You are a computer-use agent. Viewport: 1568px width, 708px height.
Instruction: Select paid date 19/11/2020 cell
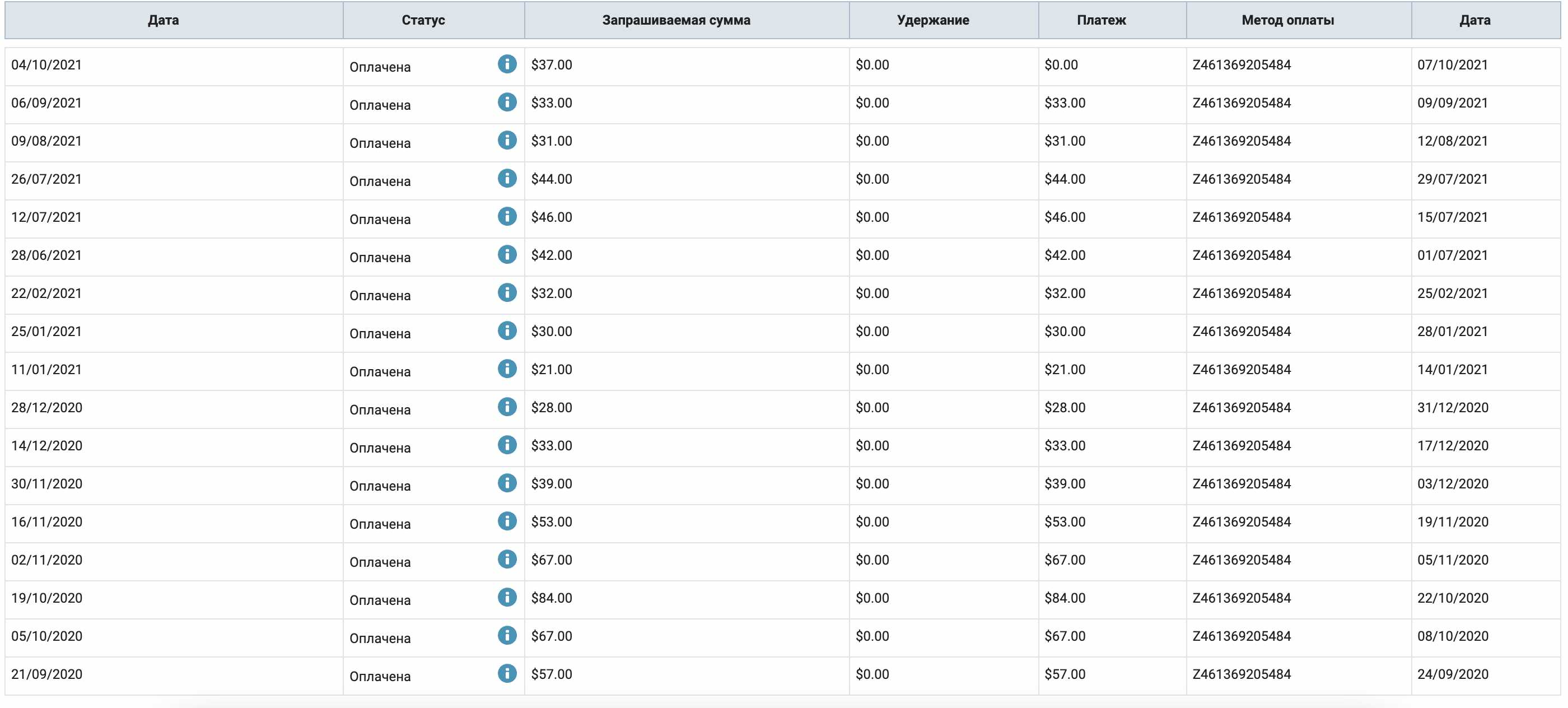pos(1486,524)
